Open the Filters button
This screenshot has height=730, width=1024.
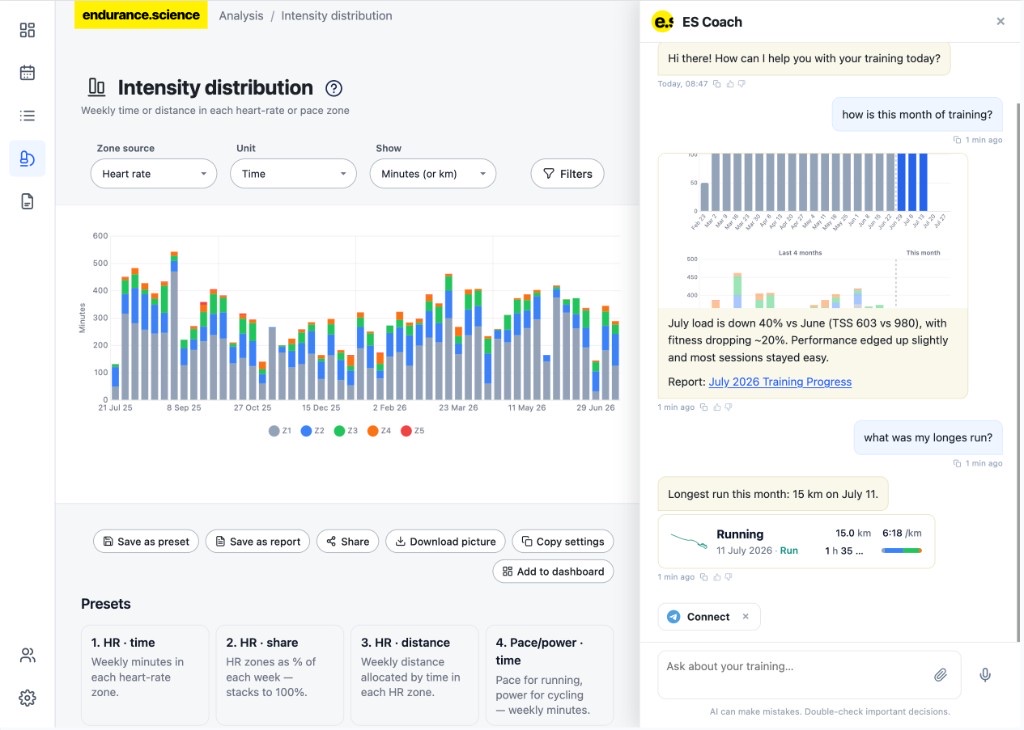pyautogui.click(x=568, y=174)
